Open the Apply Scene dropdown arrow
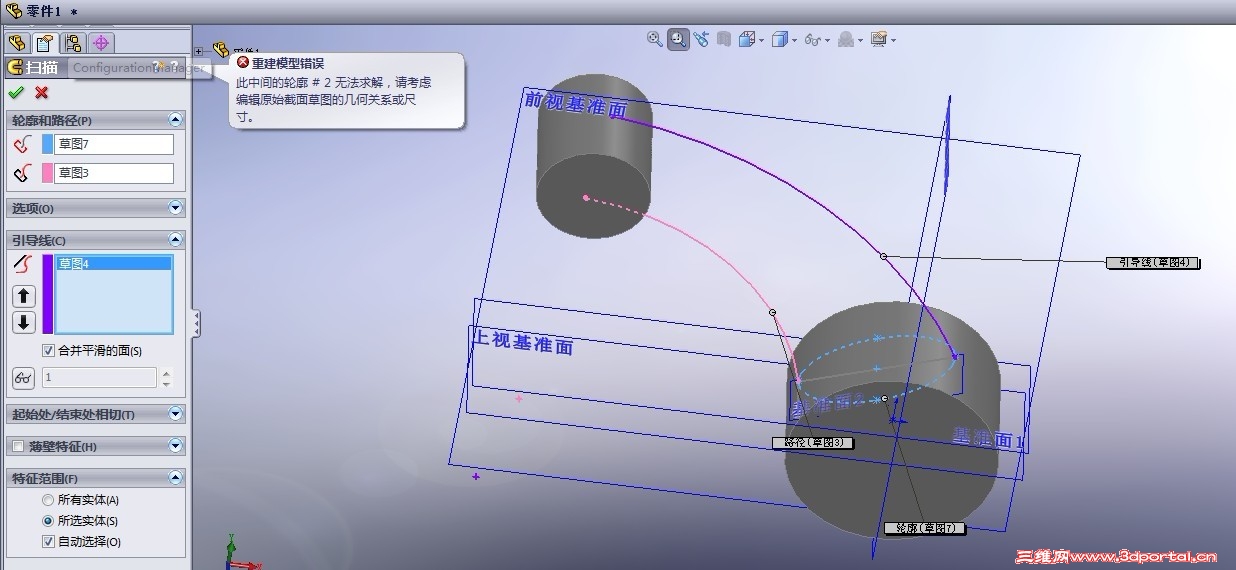 [860, 41]
